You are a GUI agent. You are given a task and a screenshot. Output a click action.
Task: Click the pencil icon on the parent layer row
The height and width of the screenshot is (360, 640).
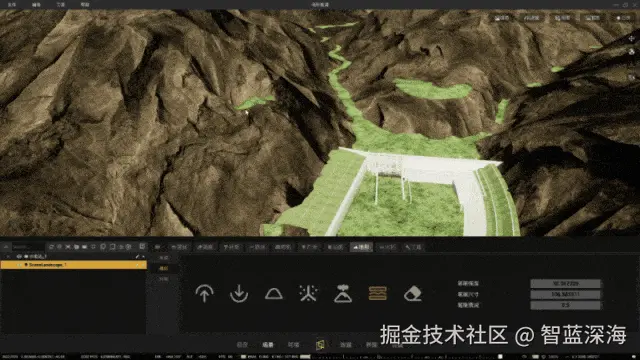(137, 256)
